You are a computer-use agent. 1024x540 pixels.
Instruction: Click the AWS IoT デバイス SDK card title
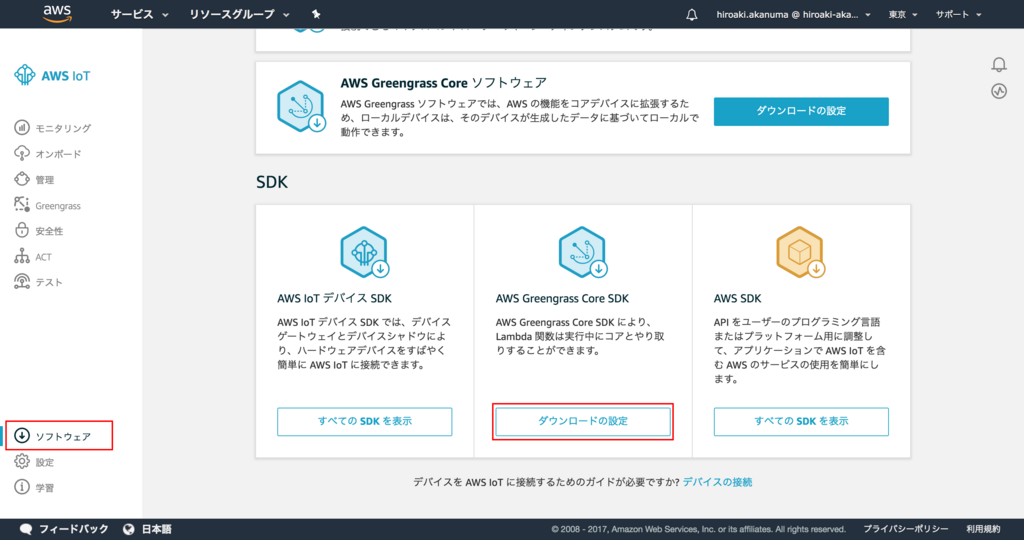334,298
